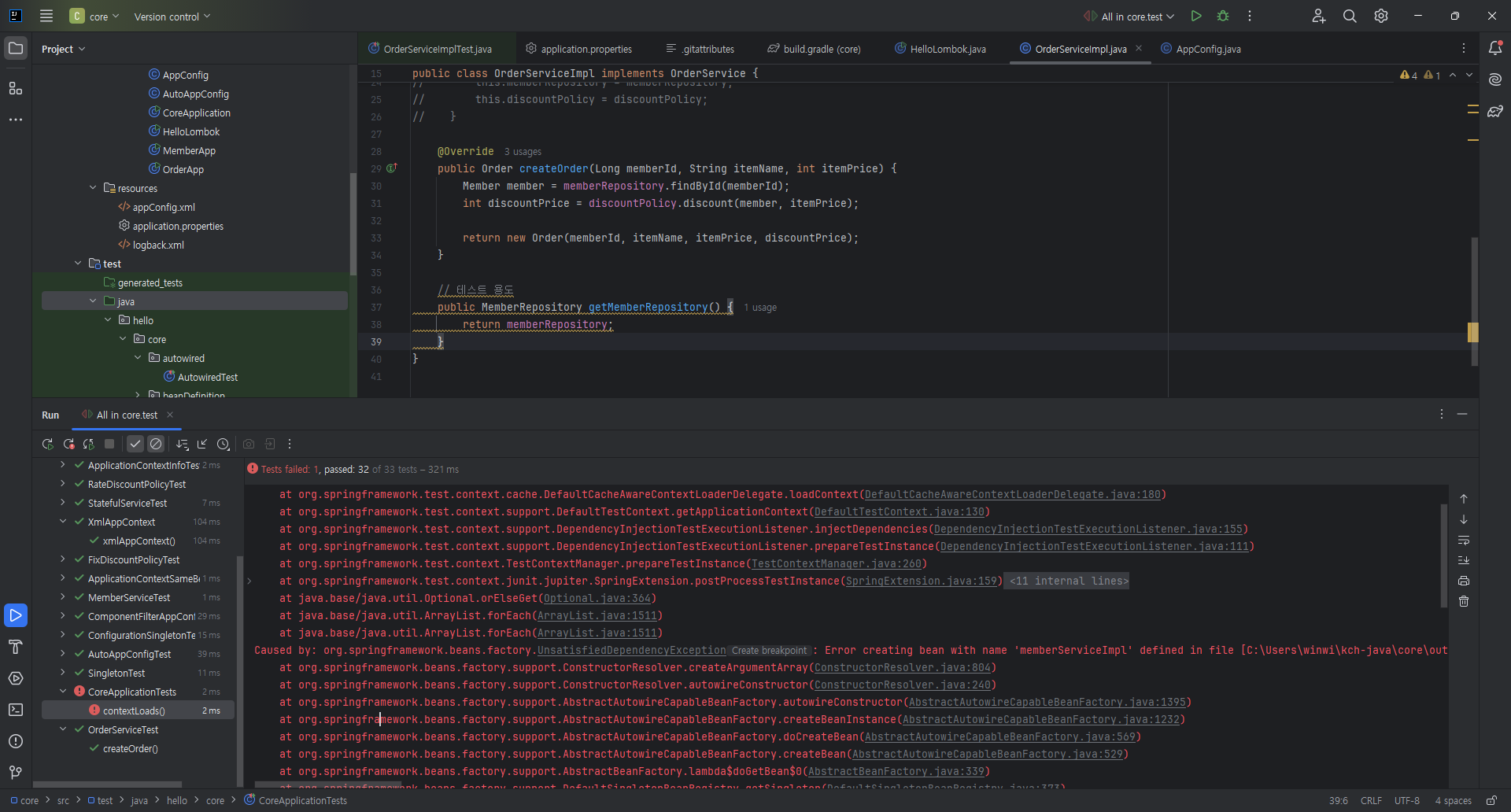1511x812 pixels.
Task: Rerun failed tests only
Action: (68, 444)
